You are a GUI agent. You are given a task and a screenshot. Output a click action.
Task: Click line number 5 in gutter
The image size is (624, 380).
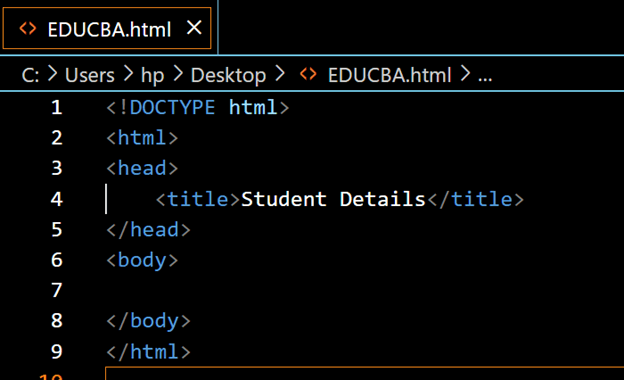tap(57, 230)
